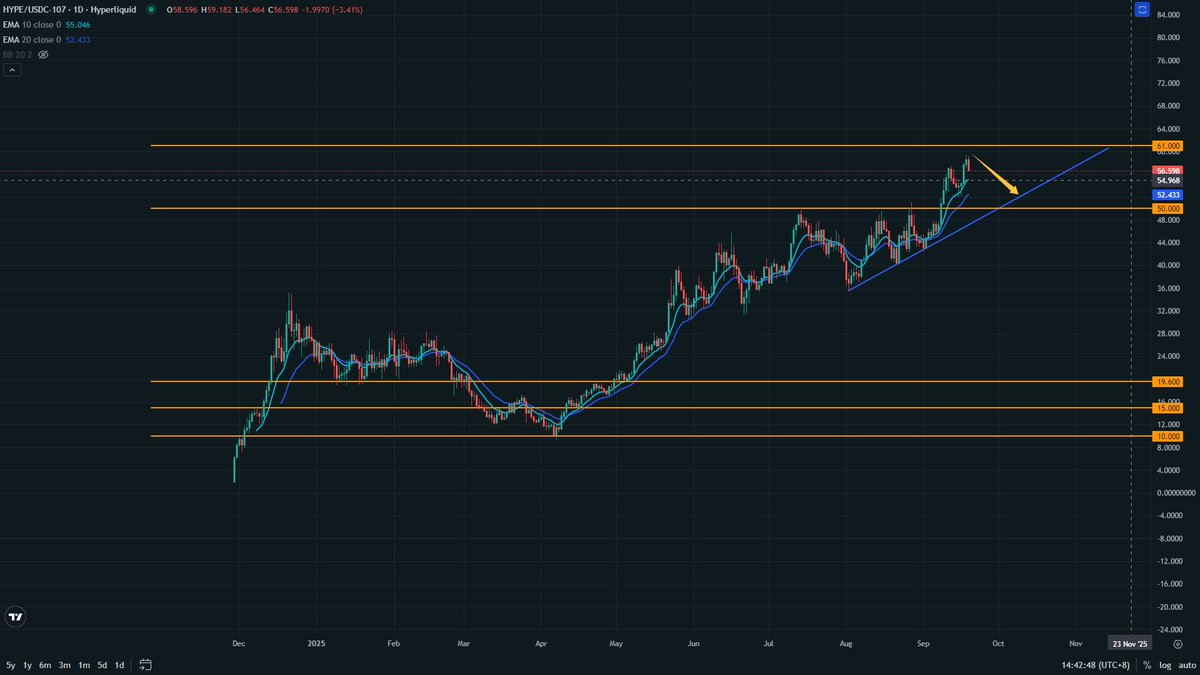Click the Apr label on time axis
The height and width of the screenshot is (675, 1200).
click(x=540, y=645)
